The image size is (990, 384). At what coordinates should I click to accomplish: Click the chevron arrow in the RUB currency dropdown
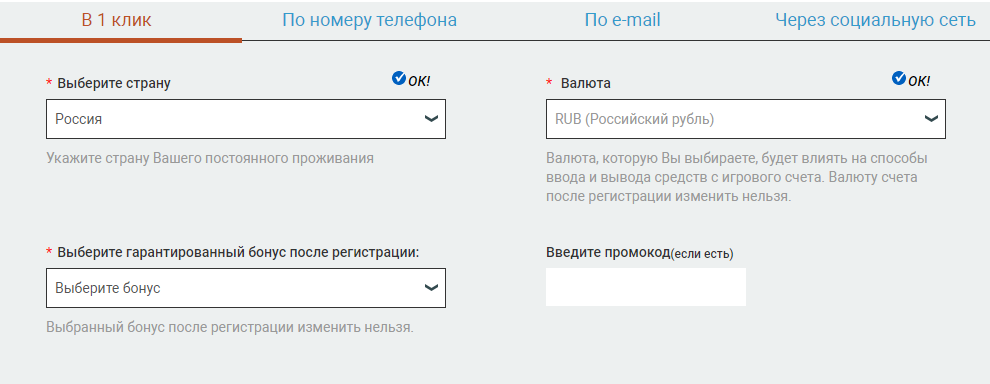[931, 118]
